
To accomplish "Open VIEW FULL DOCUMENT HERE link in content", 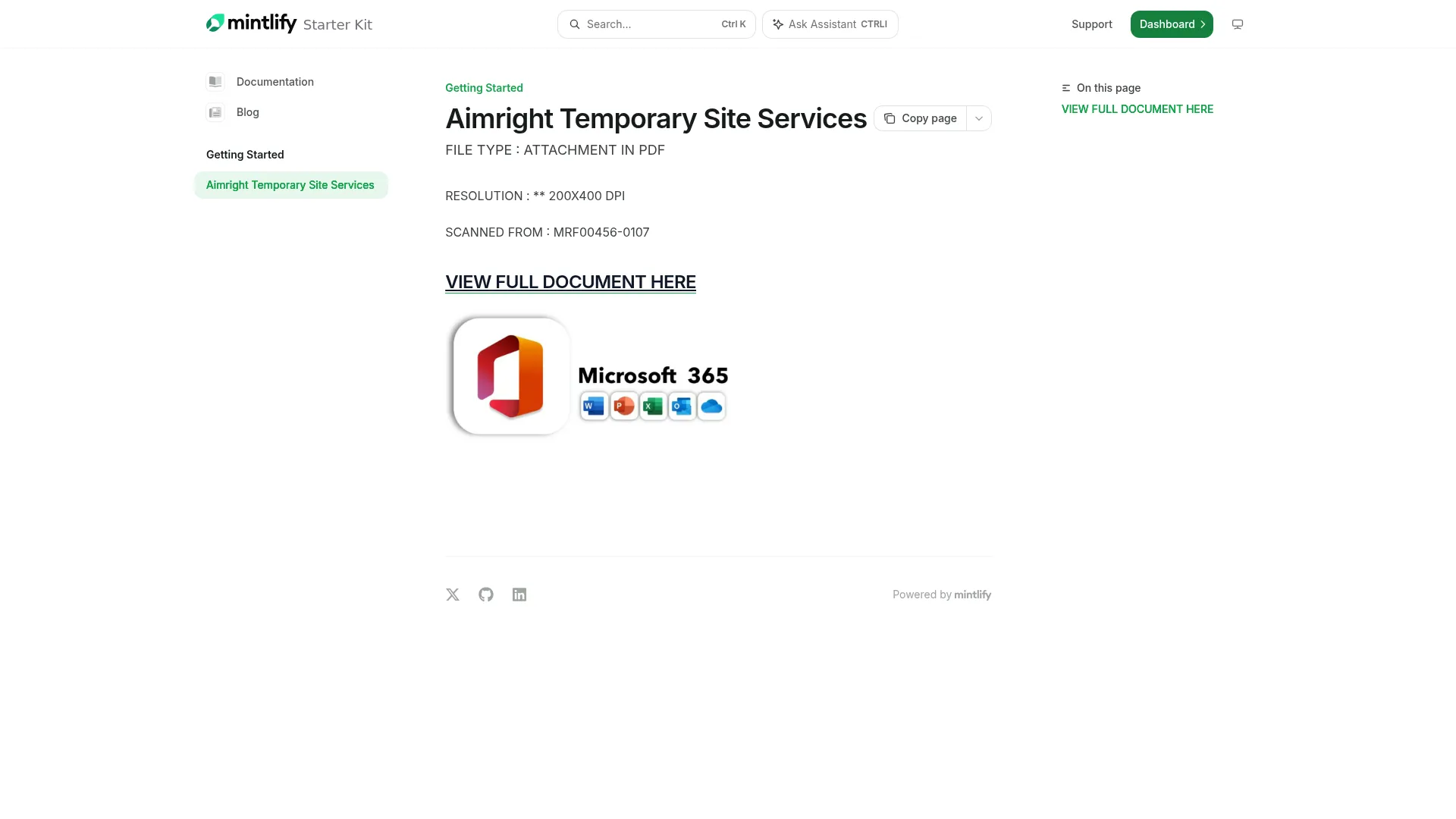I will tap(570, 282).
